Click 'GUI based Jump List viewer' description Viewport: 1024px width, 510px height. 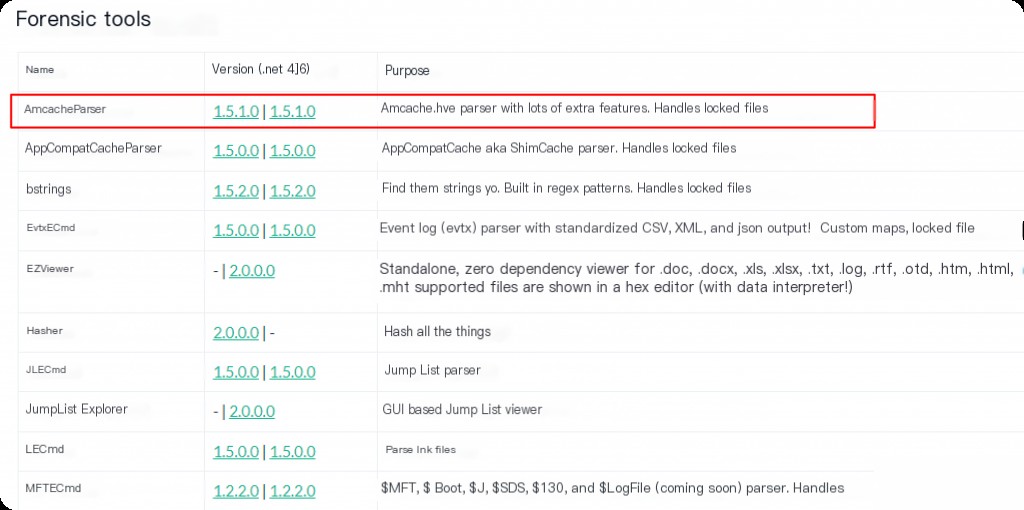click(x=462, y=410)
